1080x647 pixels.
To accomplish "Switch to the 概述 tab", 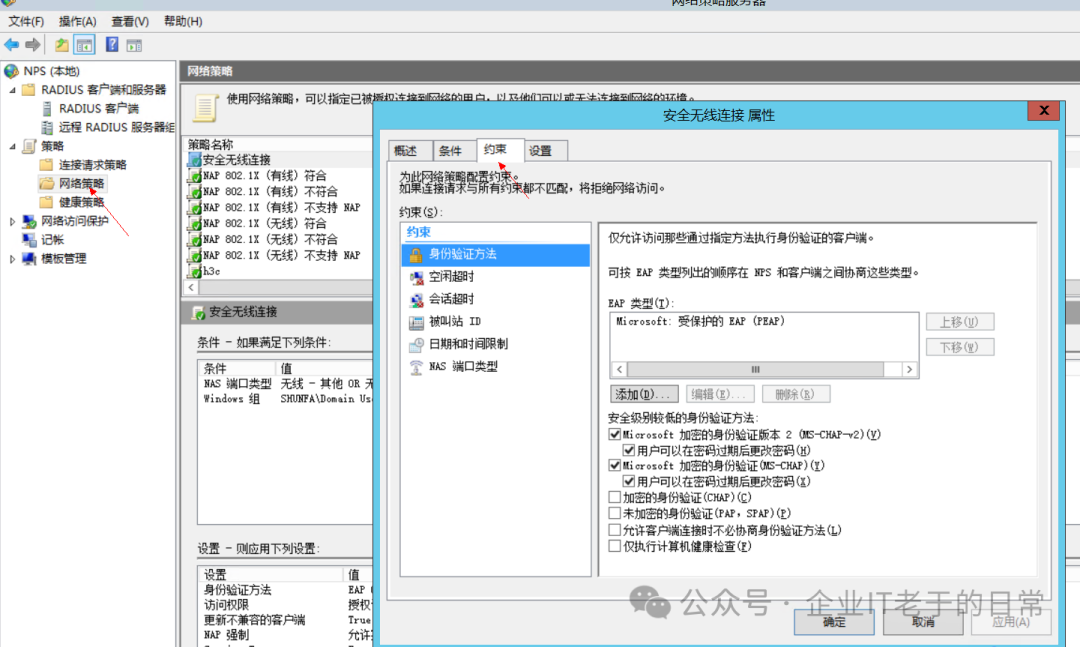I will point(410,151).
